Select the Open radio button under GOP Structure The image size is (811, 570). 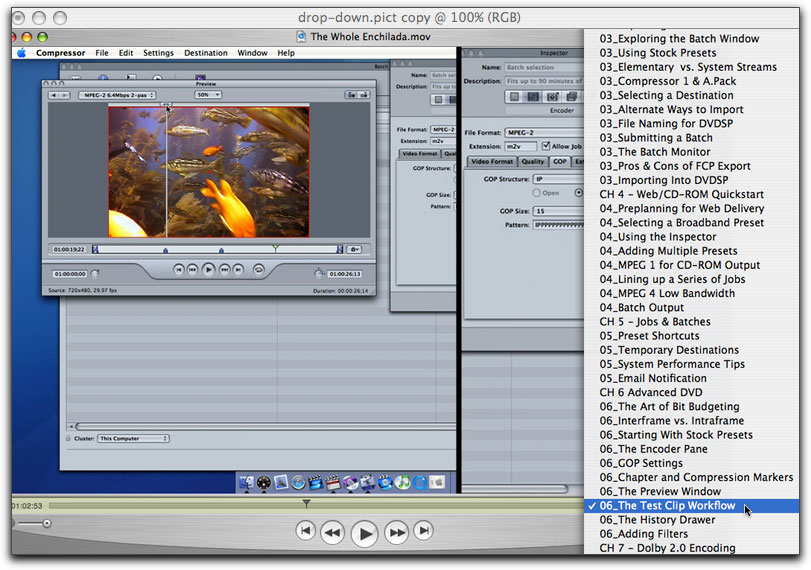[536, 192]
